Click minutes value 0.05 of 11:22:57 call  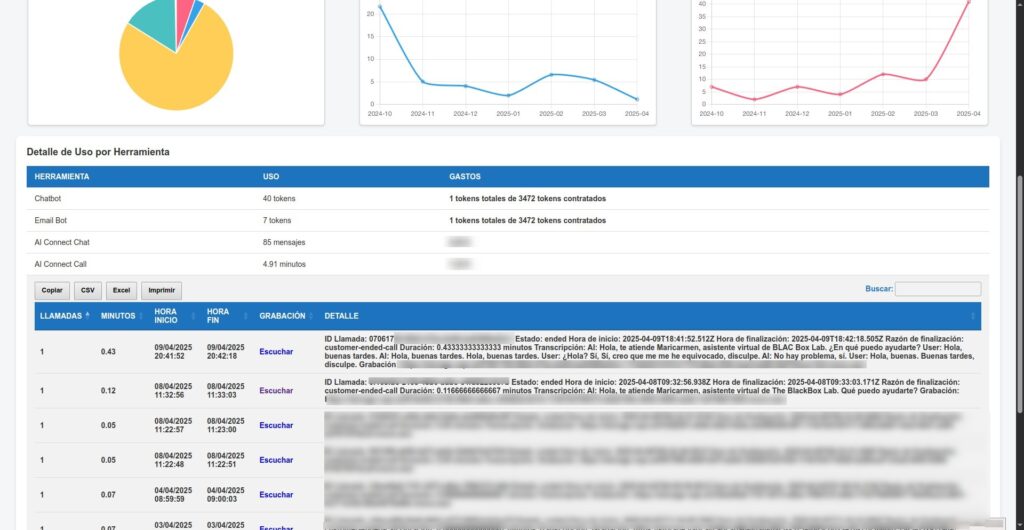(x=108, y=426)
